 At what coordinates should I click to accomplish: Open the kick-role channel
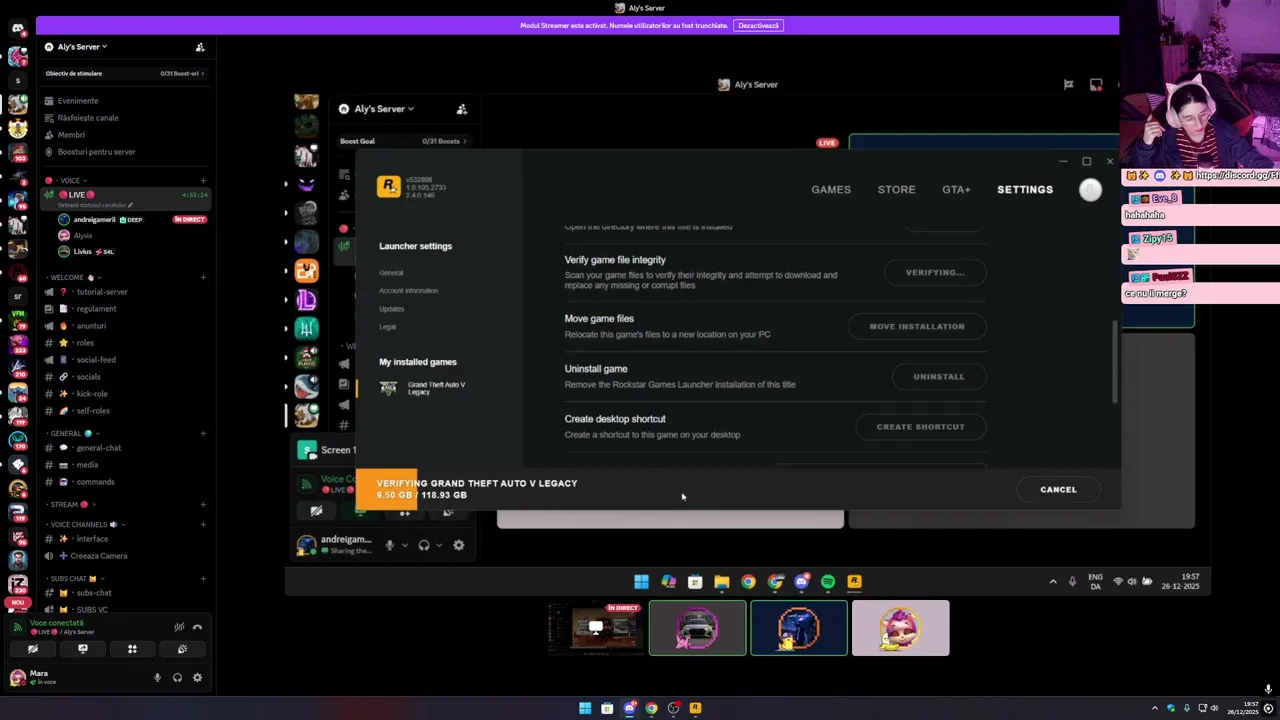point(124,394)
